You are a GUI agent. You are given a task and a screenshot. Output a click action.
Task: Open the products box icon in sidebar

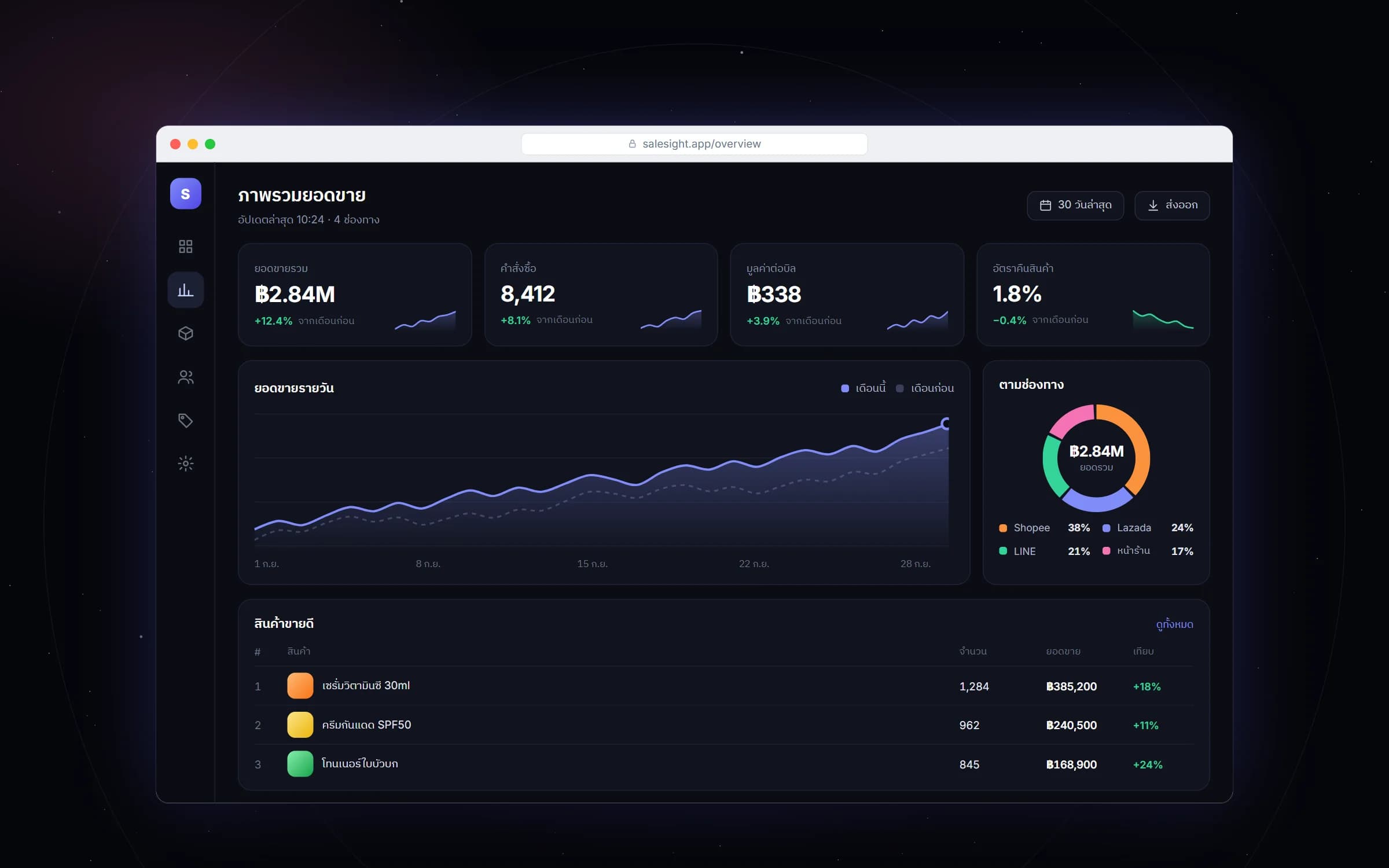tap(185, 333)
